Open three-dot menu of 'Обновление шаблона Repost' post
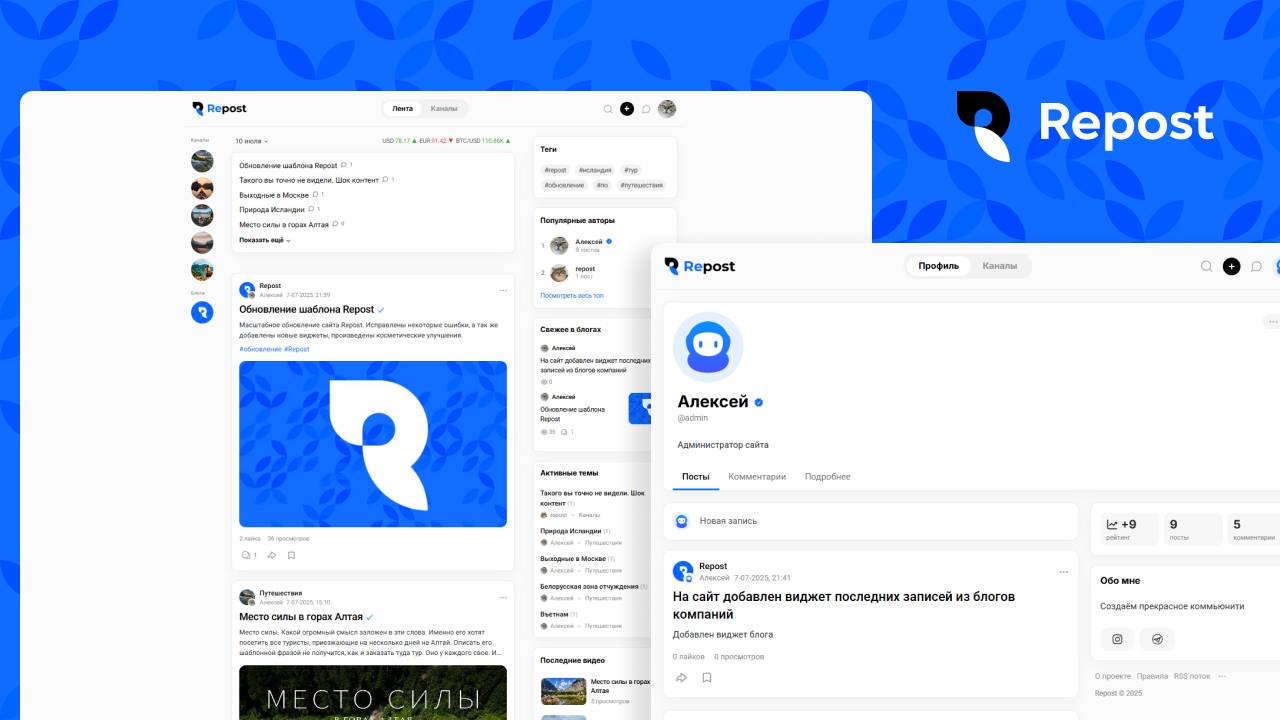1280x720 pixels. [503, 290]
